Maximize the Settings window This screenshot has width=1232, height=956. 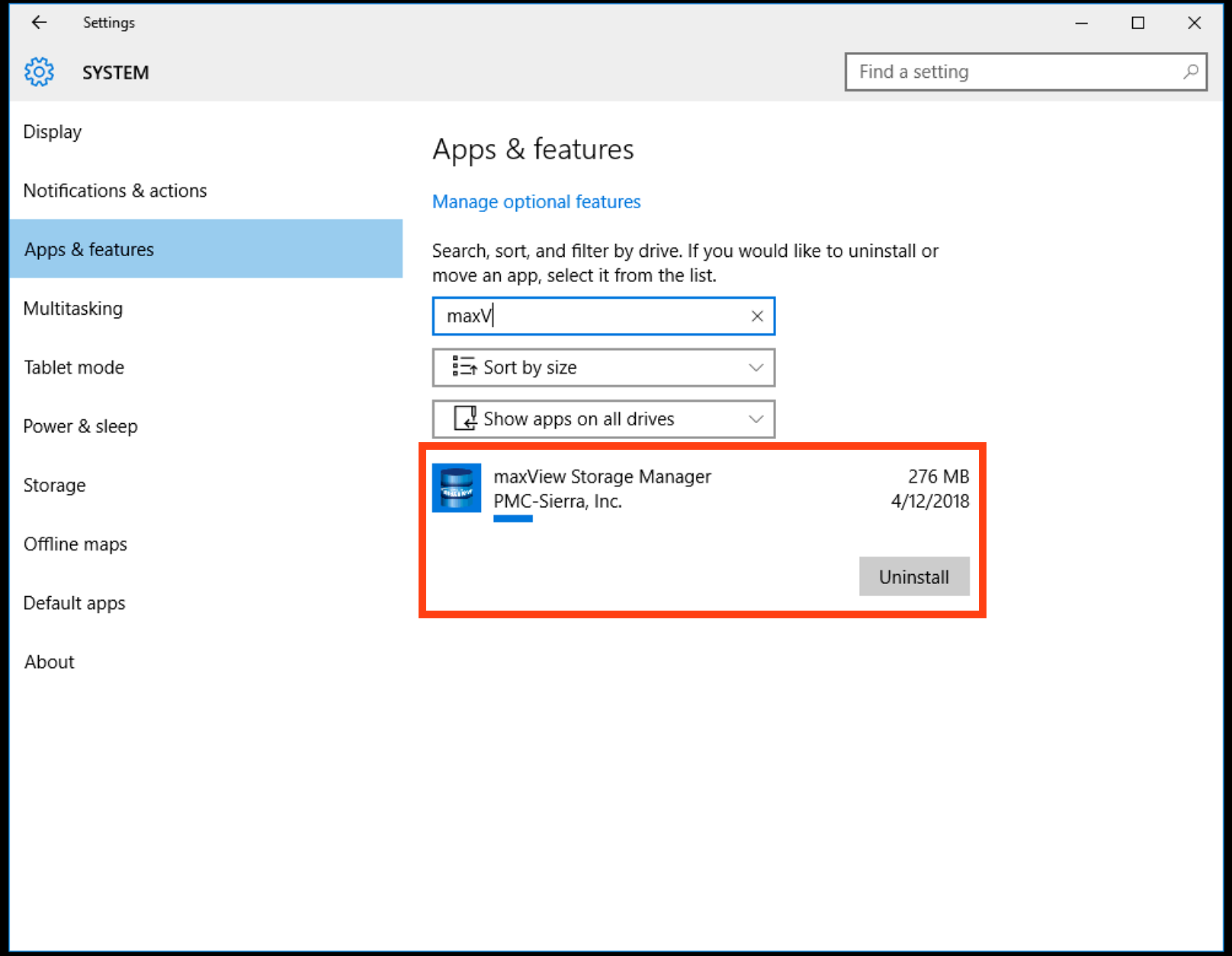click(x=1137, y=23)
